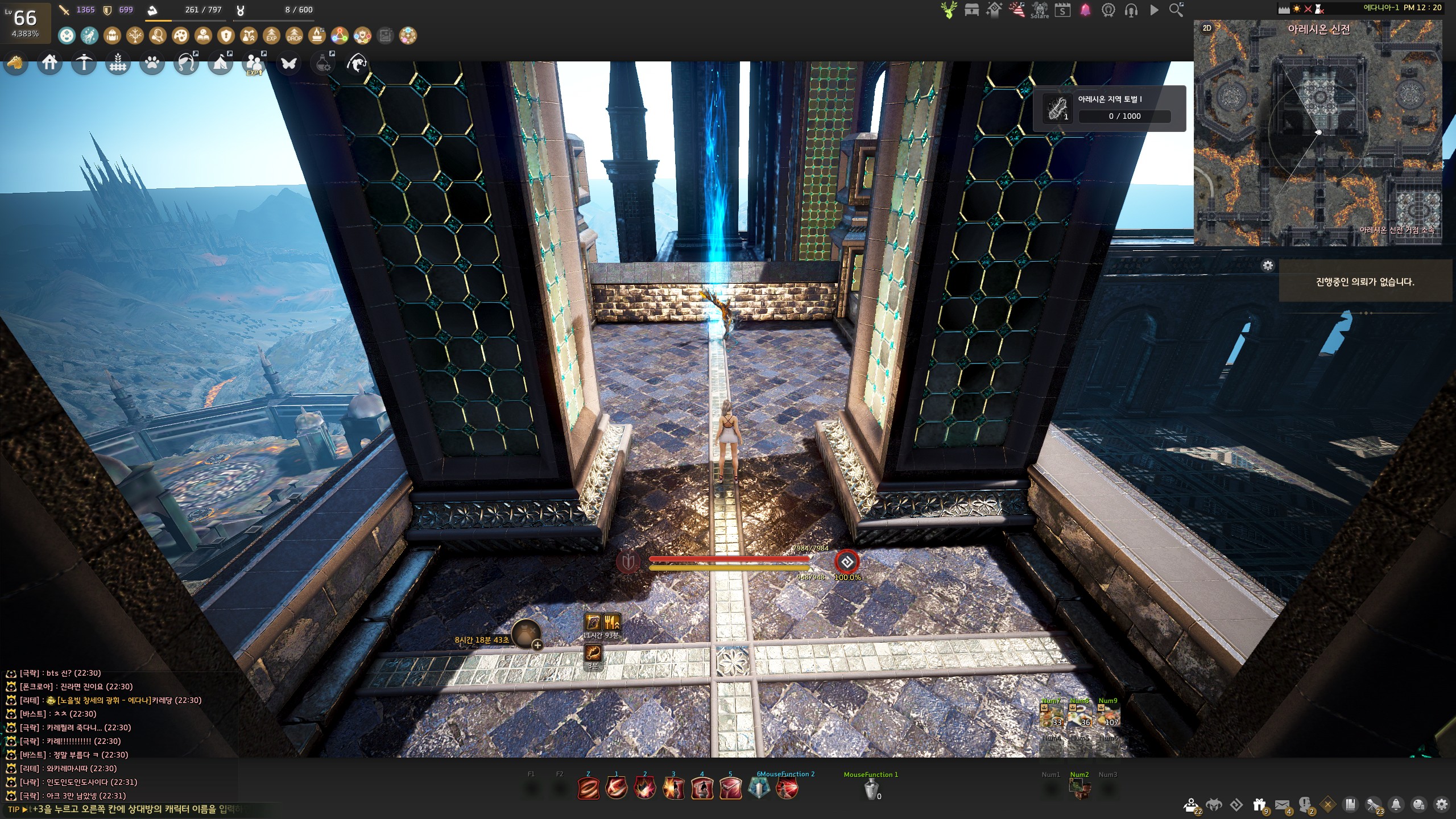Click the 0 / 1000 quest progress bar

click(x=1124, y=116)
